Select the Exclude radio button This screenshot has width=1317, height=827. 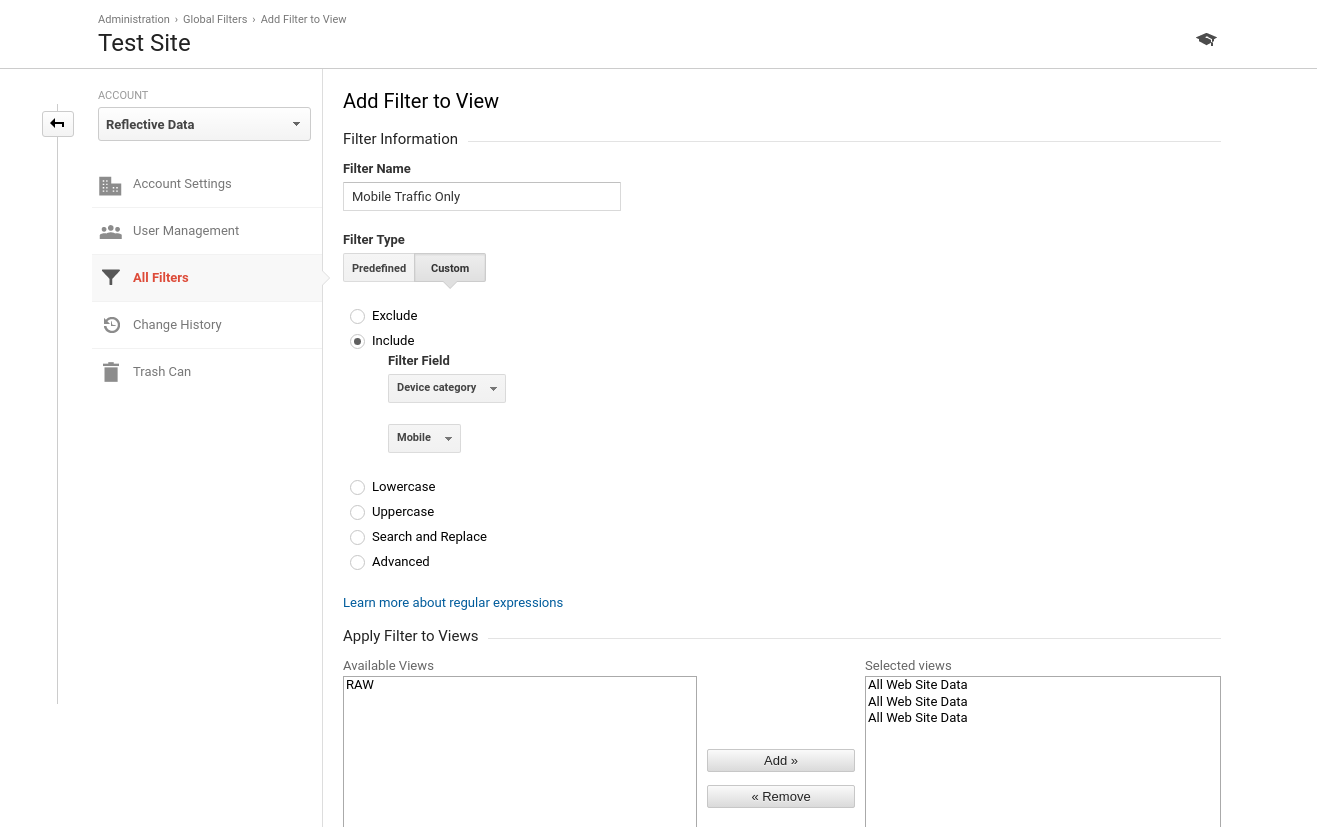(x=357, y=316)
